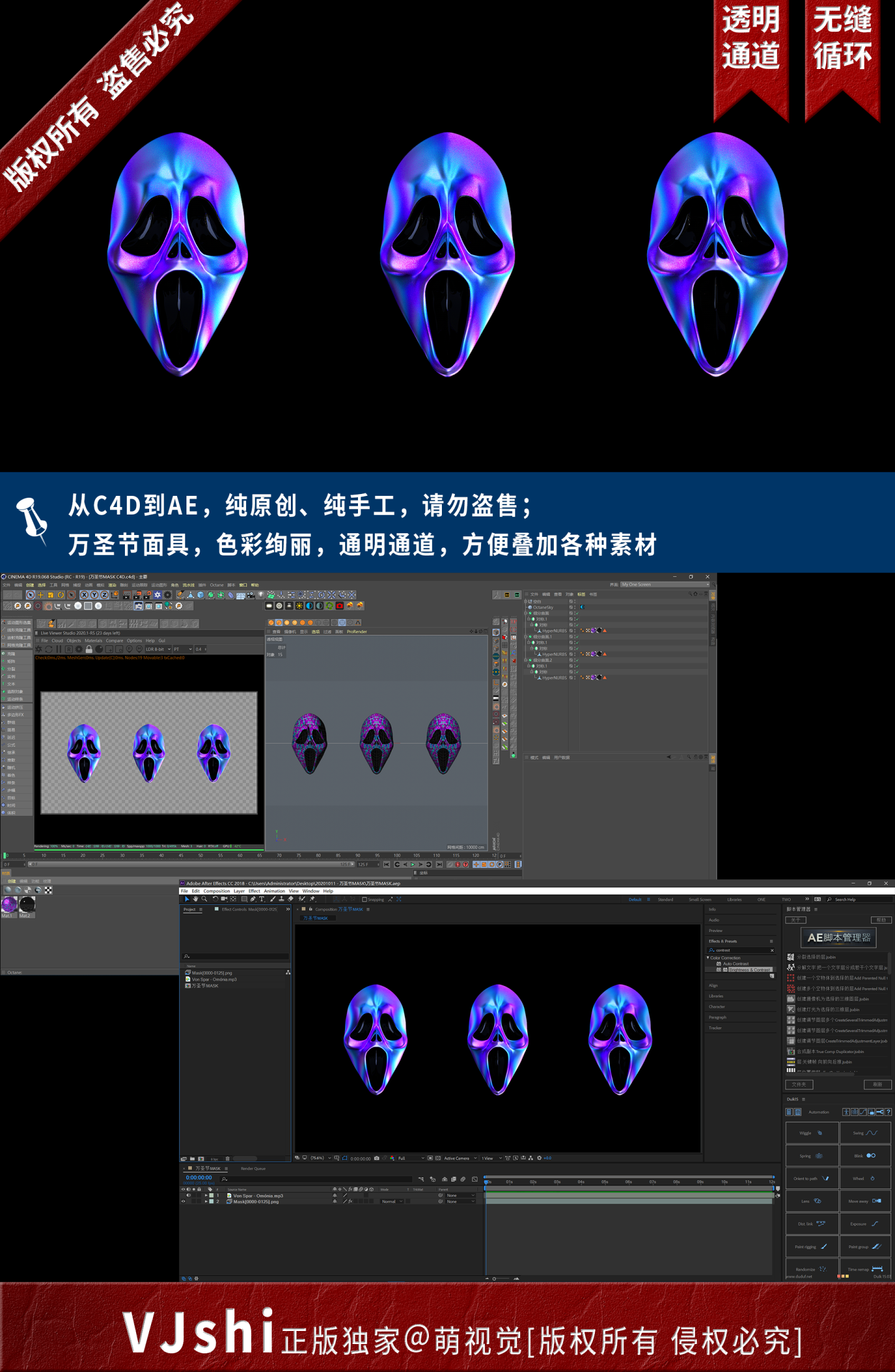Image resolution: width=895 pixels, height=1372 pixels.
Task: Select the Pen tool in After Effects
Action: (252, 899)
